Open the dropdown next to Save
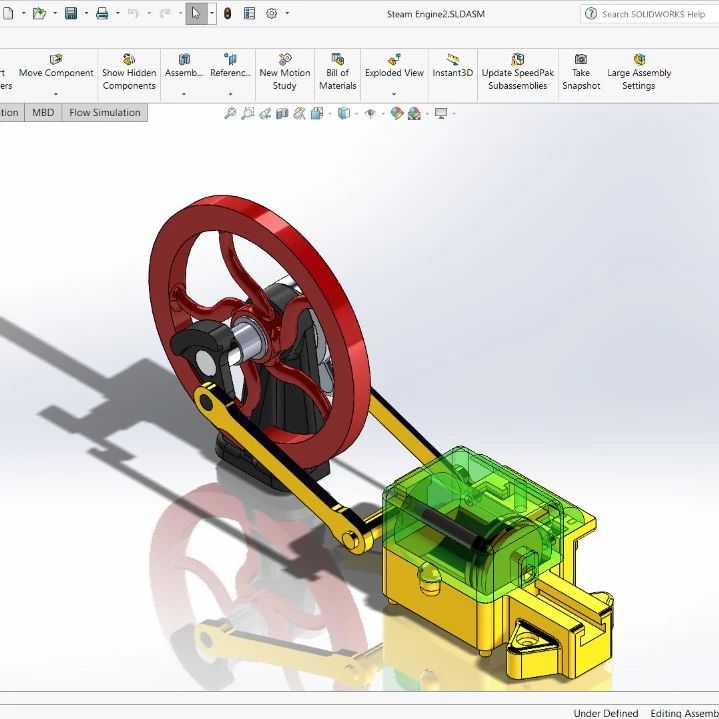Screen dimensions: 719x719 click(86, 13)
